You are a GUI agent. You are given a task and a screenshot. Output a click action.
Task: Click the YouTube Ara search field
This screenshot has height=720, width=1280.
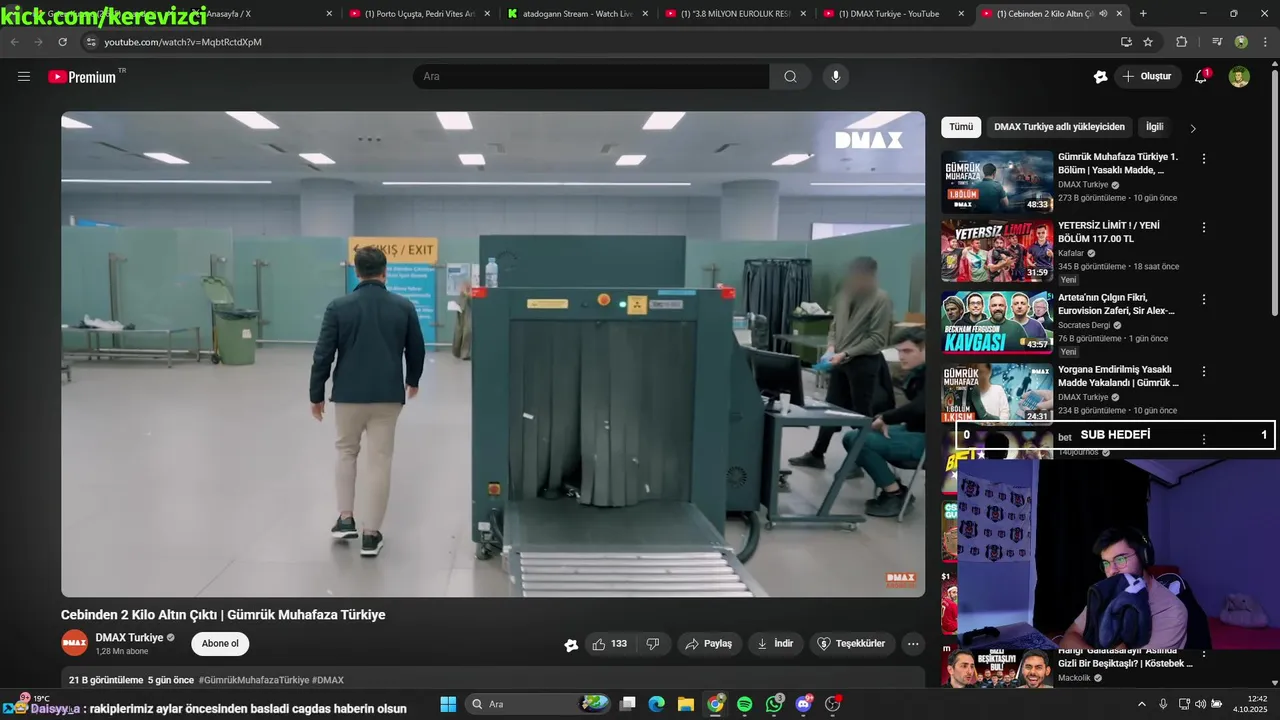[x=591, y=76]
